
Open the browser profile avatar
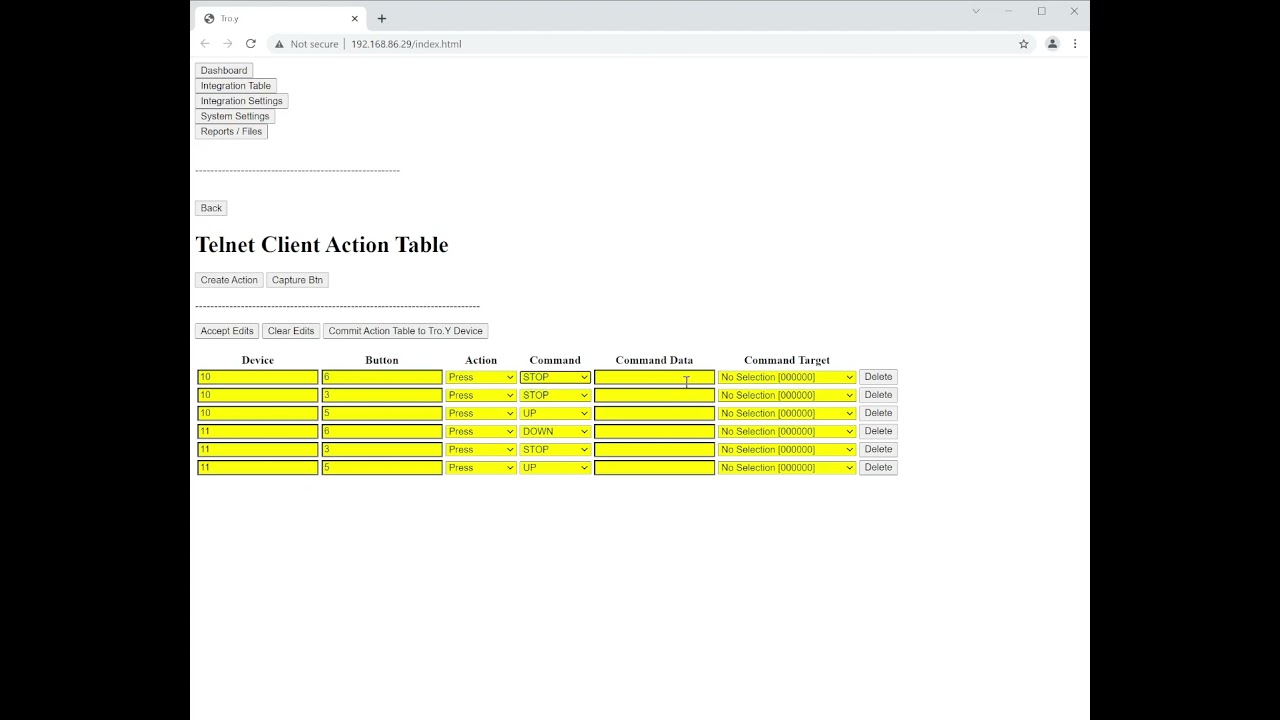(1052, 44)
